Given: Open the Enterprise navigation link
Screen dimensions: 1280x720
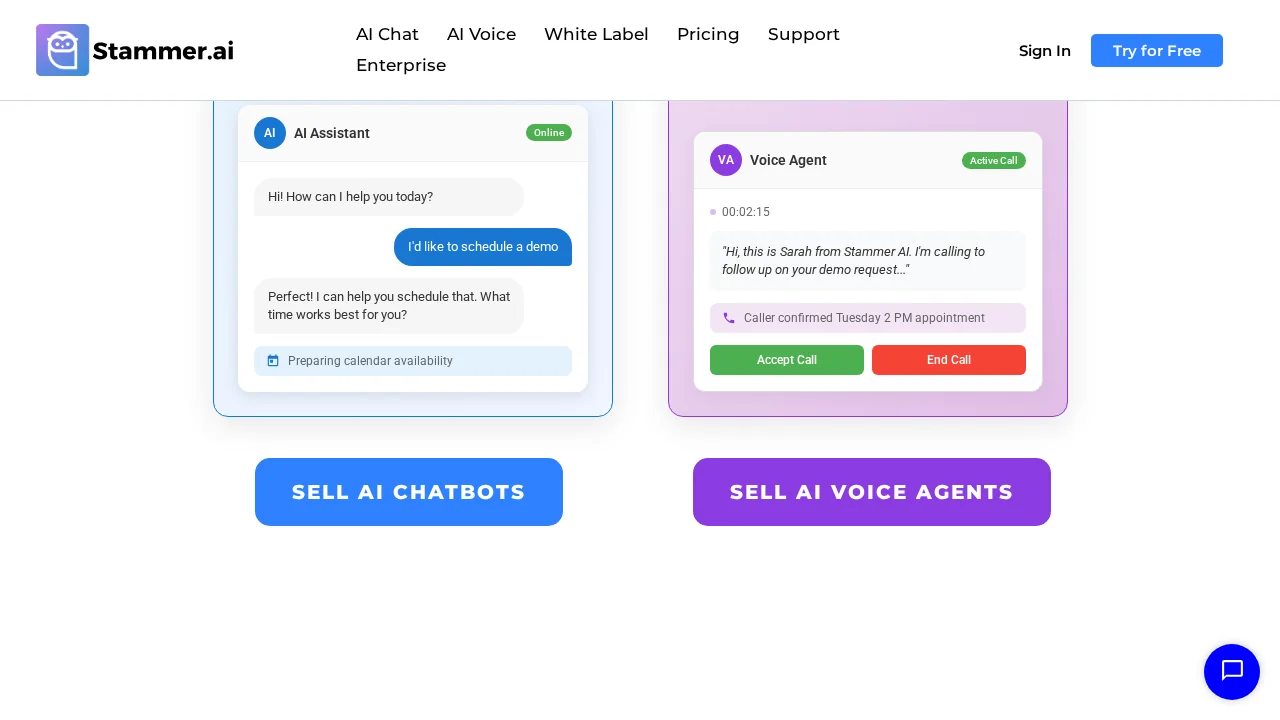Looking at the screenshot, I should pos(401,65).
